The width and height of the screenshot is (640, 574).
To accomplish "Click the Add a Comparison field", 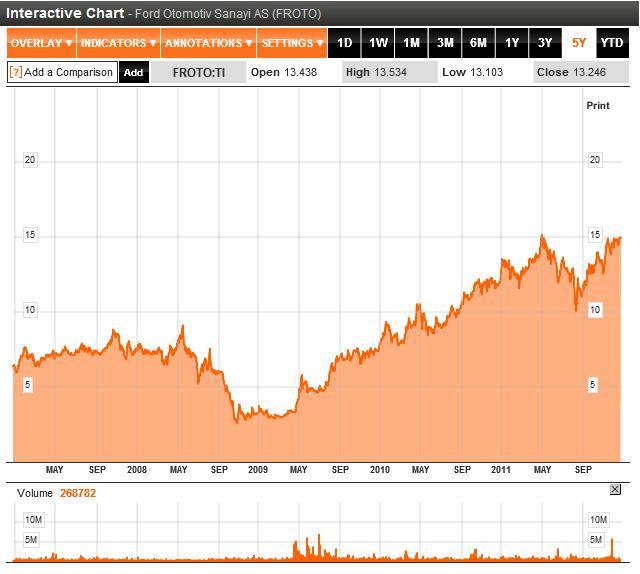I will pyautogui.click(x=62, y=72).
